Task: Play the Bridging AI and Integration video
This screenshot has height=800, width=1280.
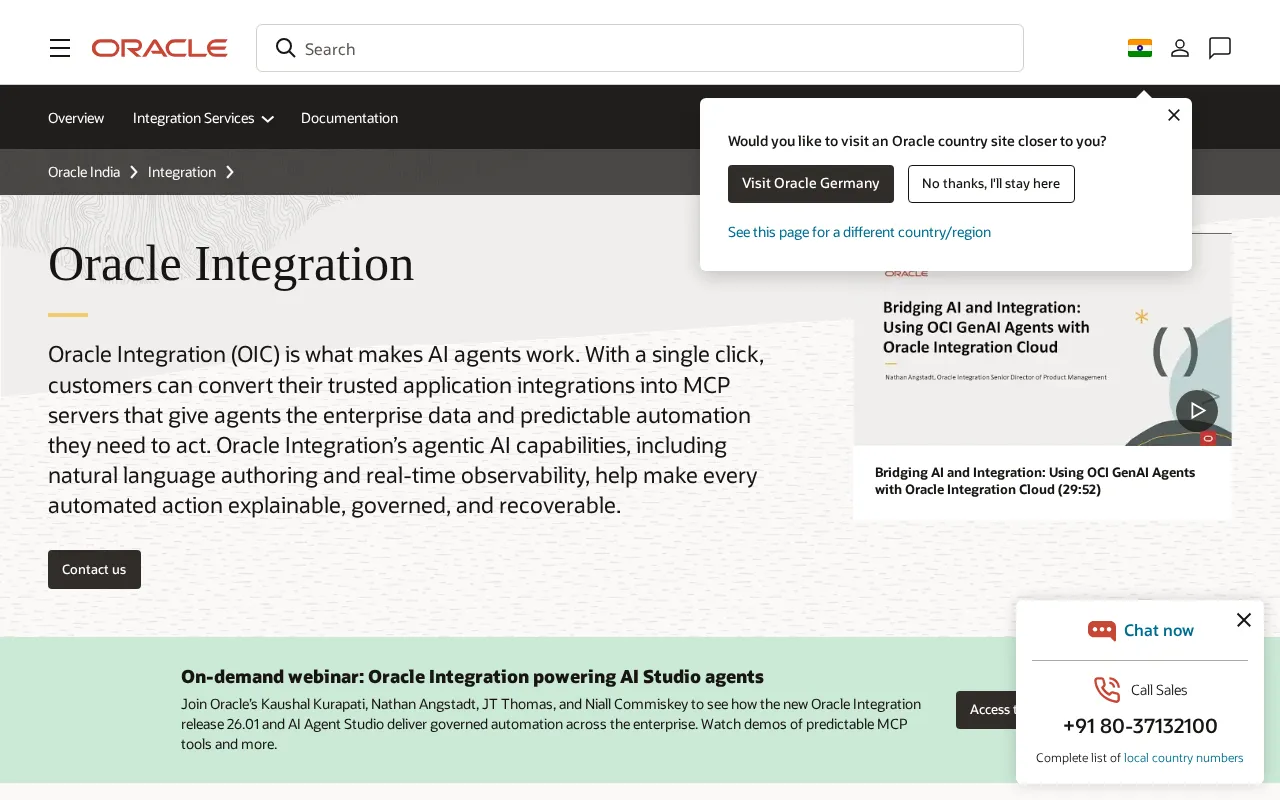Action: (x=1197, y=411)
